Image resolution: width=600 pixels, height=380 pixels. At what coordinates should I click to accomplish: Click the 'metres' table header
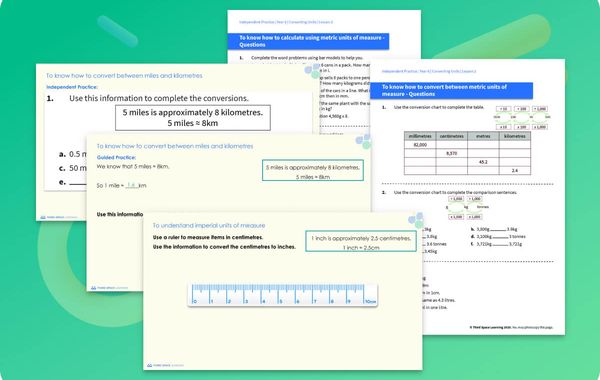pos(483,136)
